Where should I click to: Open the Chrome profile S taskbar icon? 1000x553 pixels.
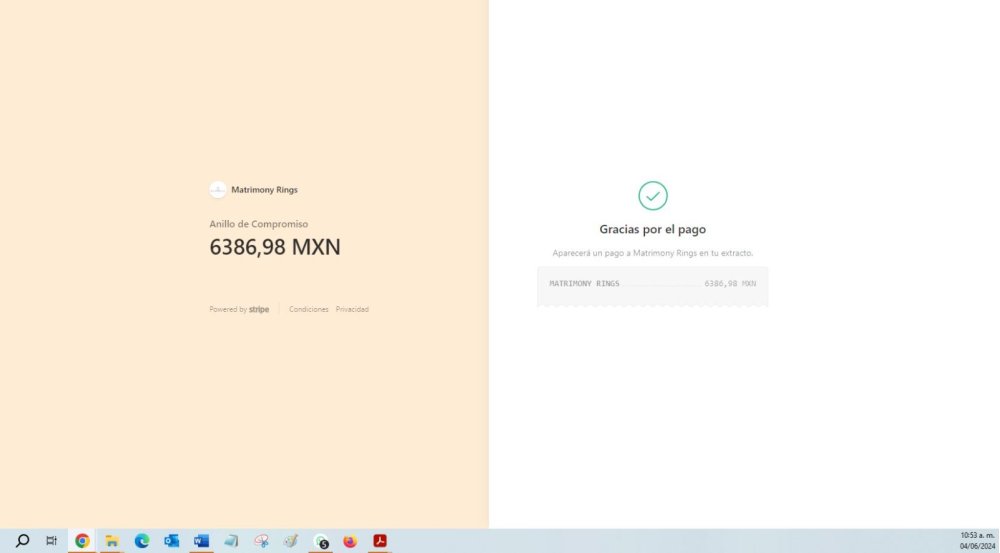(x=321, y=541)
